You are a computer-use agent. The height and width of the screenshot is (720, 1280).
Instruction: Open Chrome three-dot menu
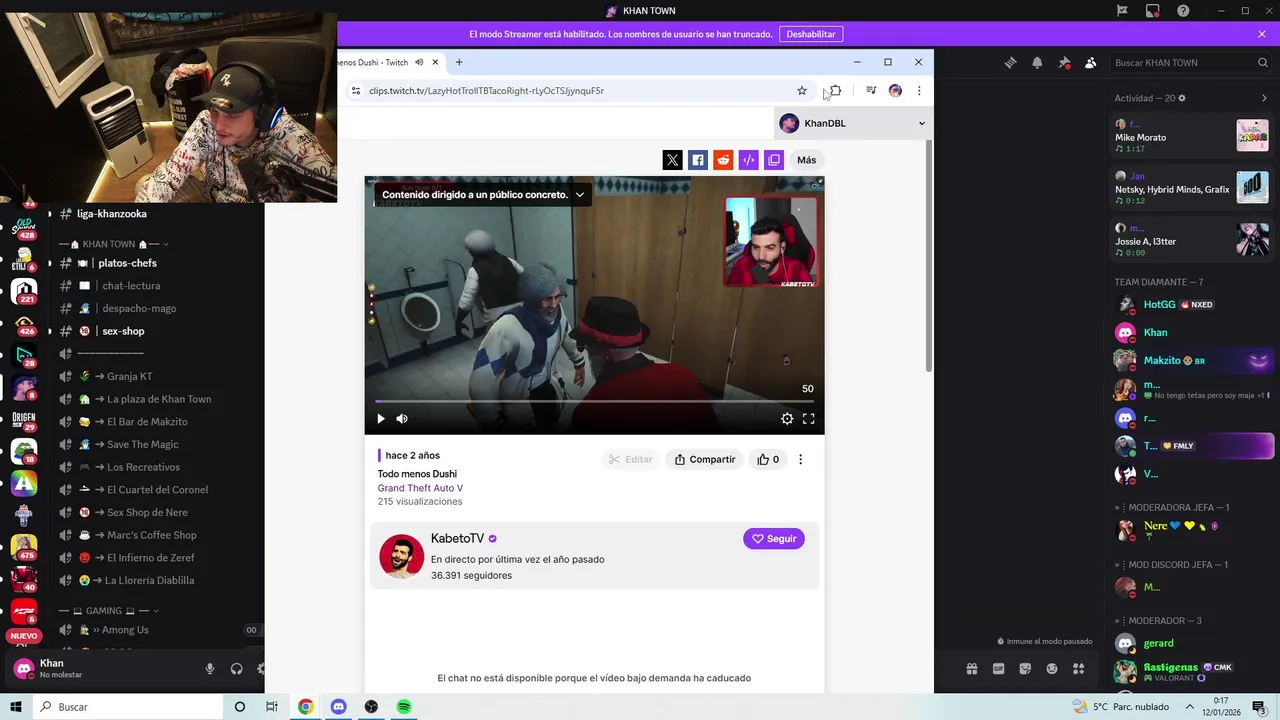coord(919,90)
